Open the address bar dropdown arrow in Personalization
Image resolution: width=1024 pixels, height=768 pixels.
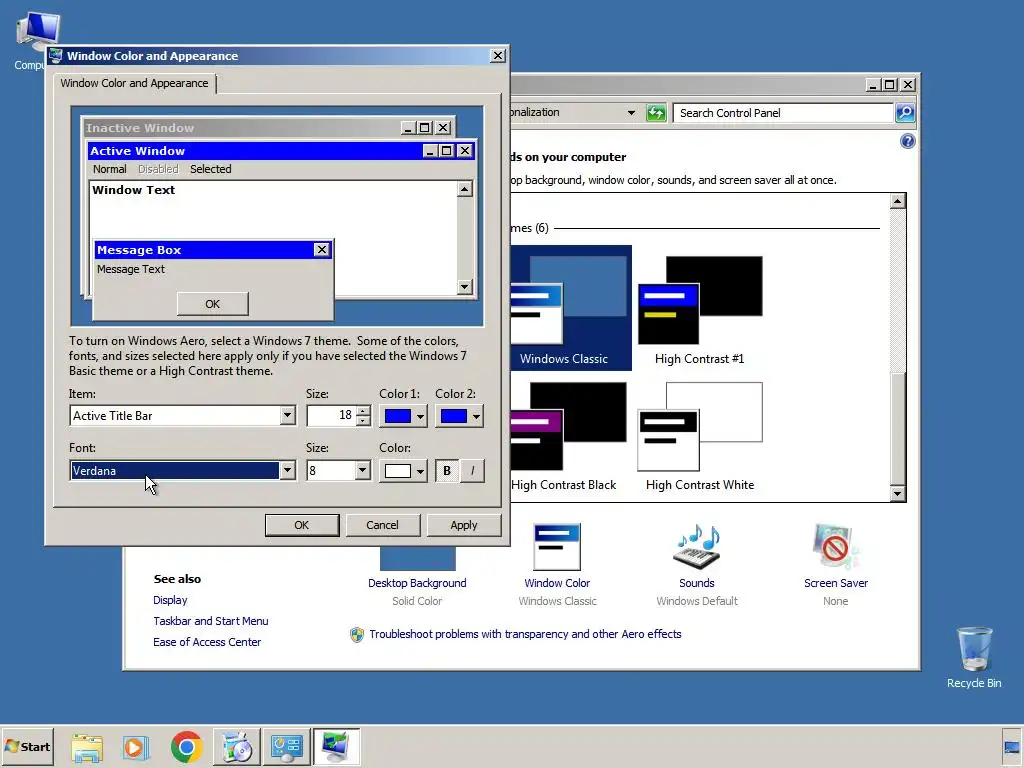pyautogui.click(x=631, y=112)
